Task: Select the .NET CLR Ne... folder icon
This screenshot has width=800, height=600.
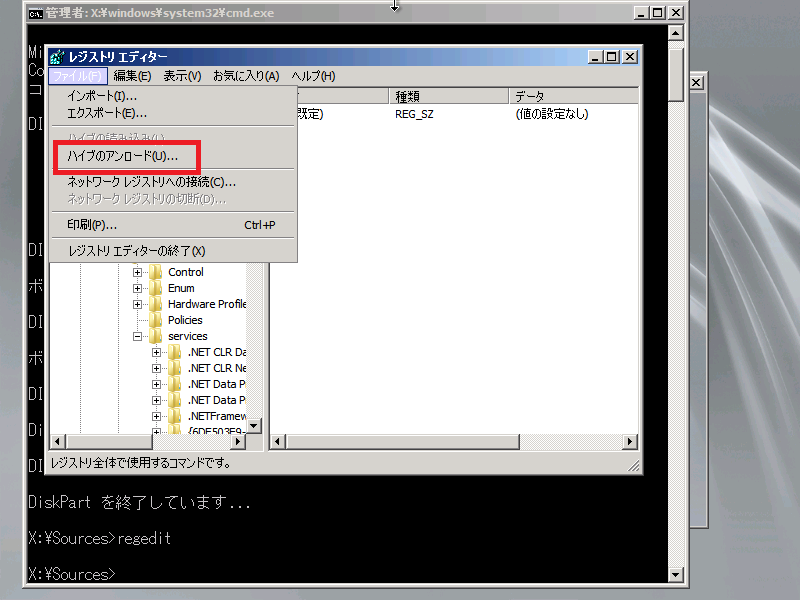Action: (x=175, y=368)
